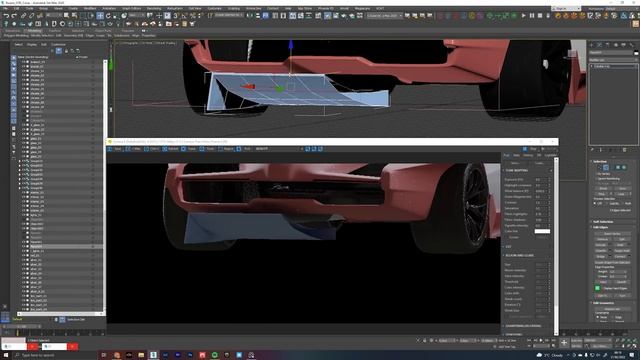Image resolution: width=640 pixels, height=360 pixels.
Task: Open the Display tab in command panel
Action: pyautogui.click(x=623, y=45)
